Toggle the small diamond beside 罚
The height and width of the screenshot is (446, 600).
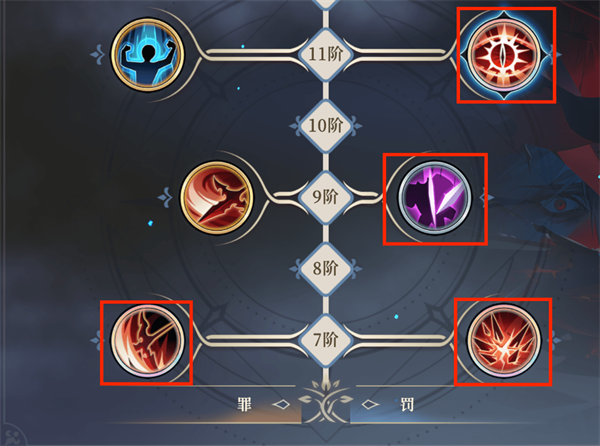(x=370, y=404)
